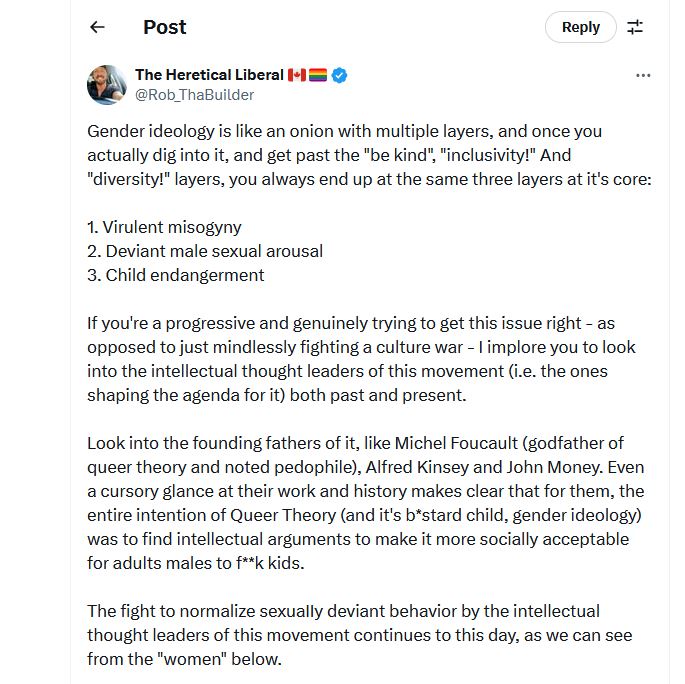Image resolution: width=685 pixels, height=684 pixels.
Task: Open the post's three-dot More menu
Action: pyautogui.click(x=643, y=76)
